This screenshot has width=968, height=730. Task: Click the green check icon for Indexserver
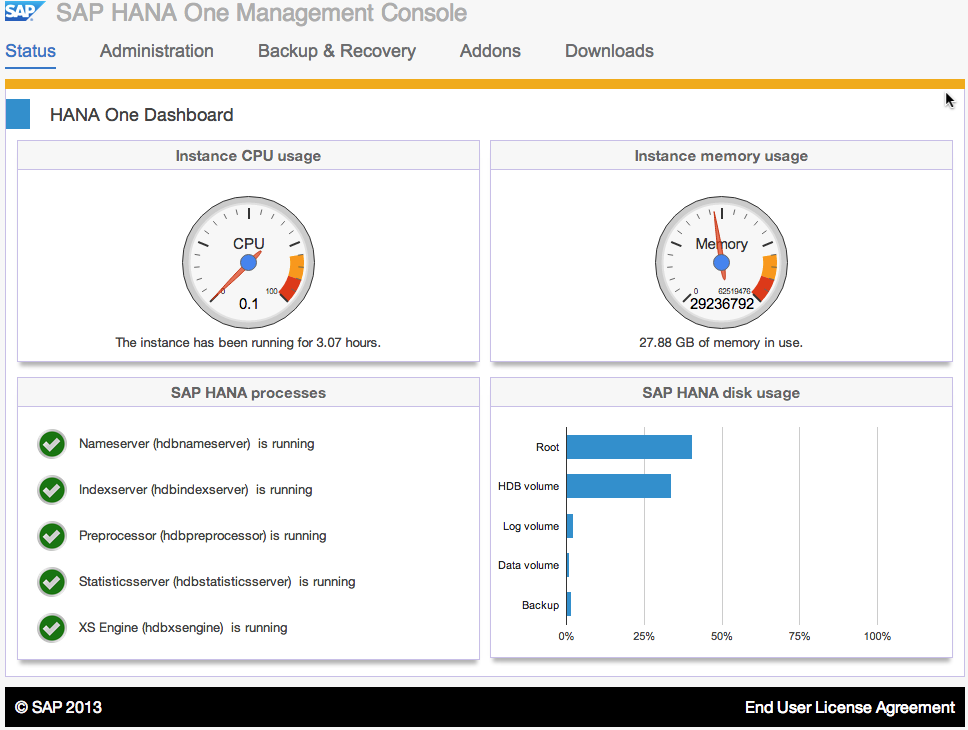(x=52, y=490)
